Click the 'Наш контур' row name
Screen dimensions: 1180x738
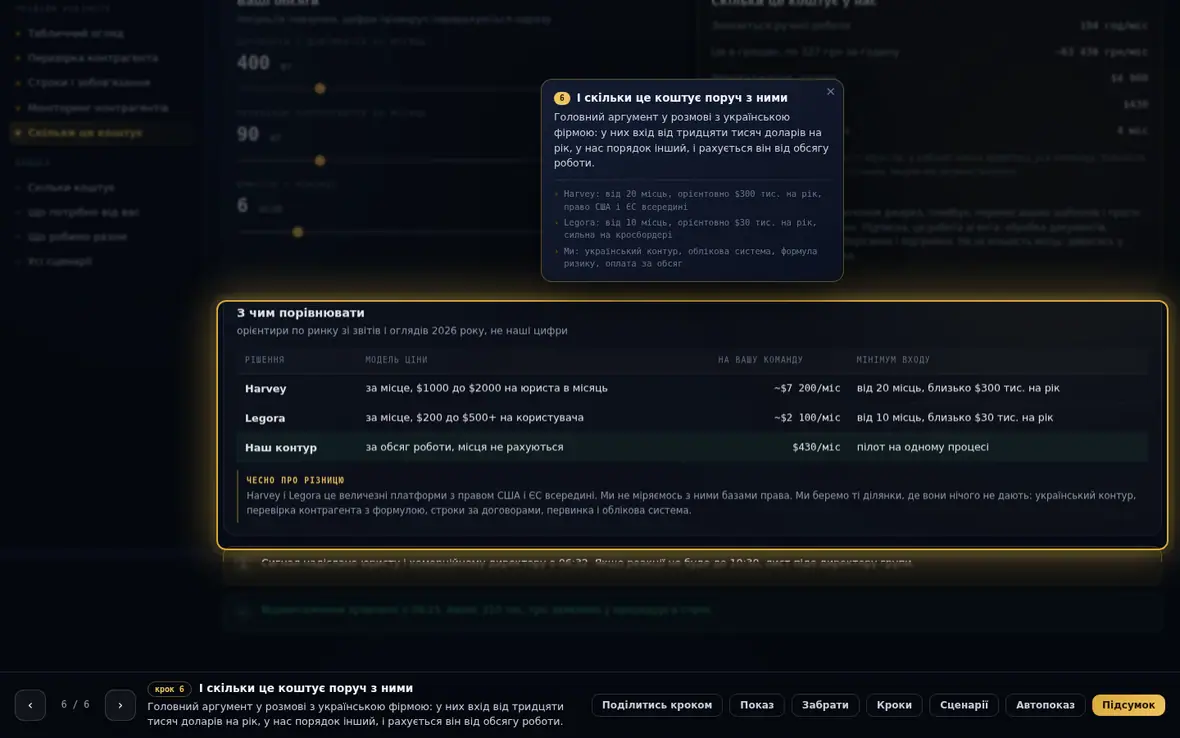(x=281, y=448)
